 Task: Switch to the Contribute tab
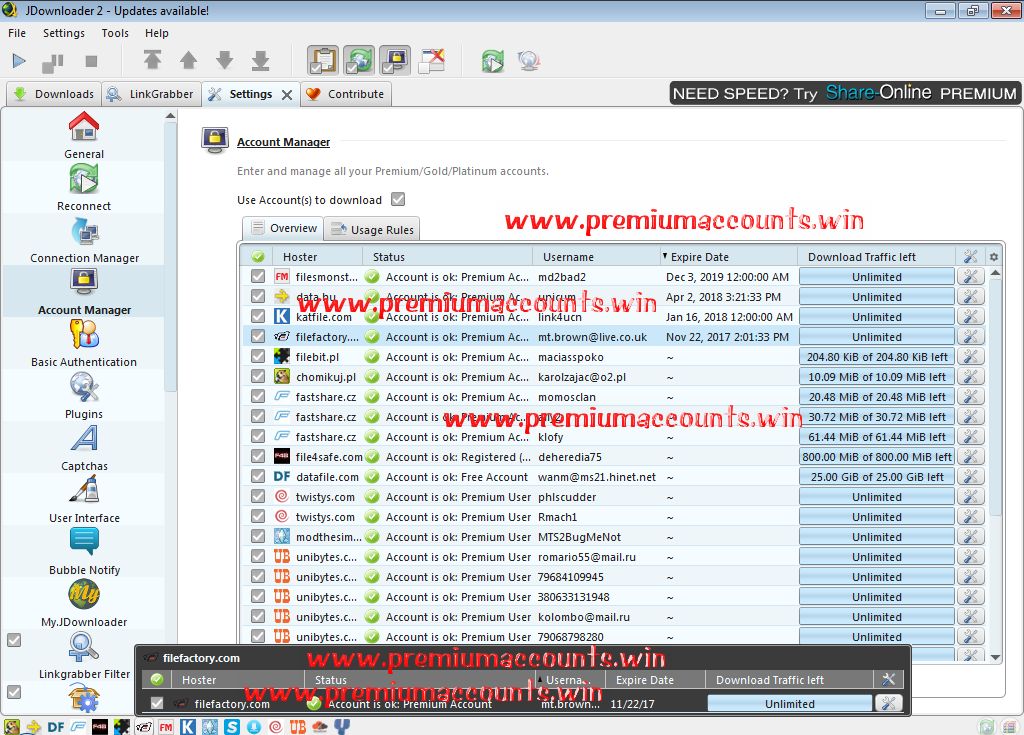345,94
